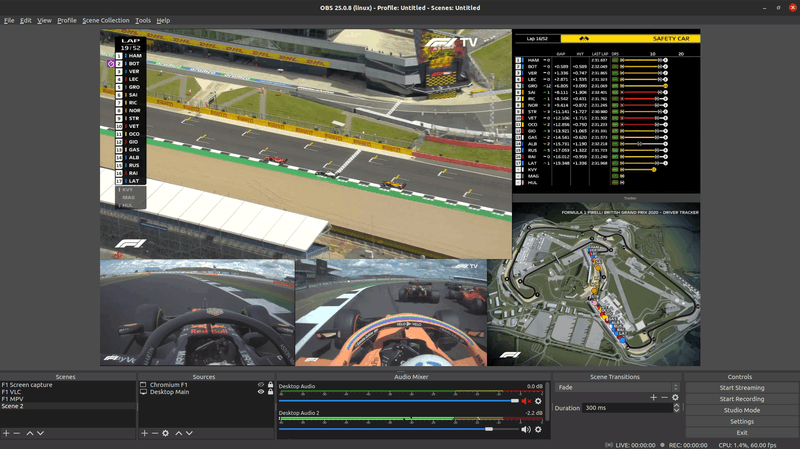The width and height of the screenshot is (800, 449).
Task: Click the main preview canvas
Action: pos(400,197)
